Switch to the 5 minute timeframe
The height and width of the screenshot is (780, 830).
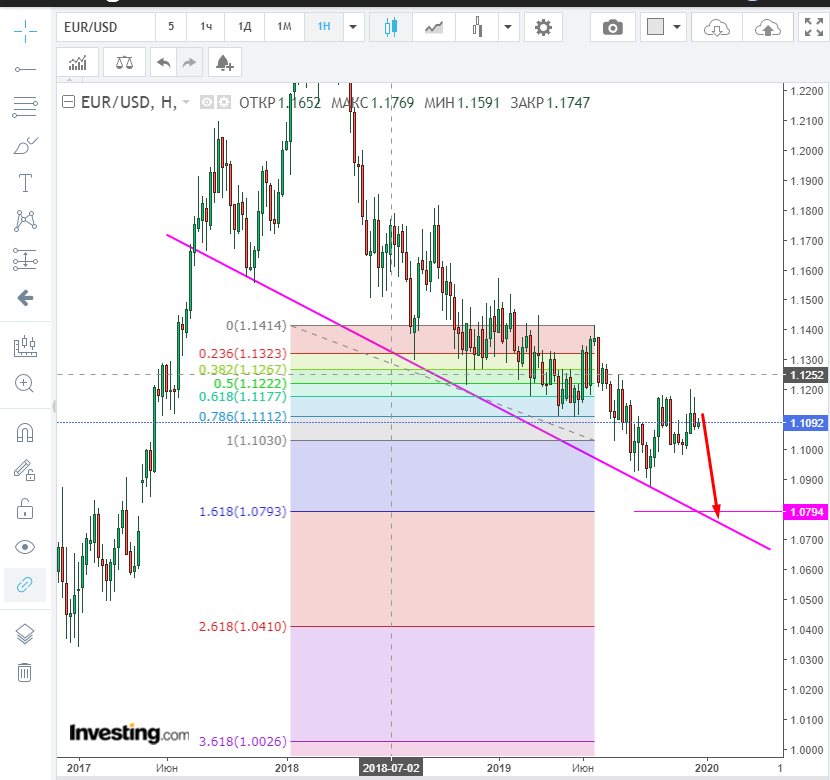point(171,26)
